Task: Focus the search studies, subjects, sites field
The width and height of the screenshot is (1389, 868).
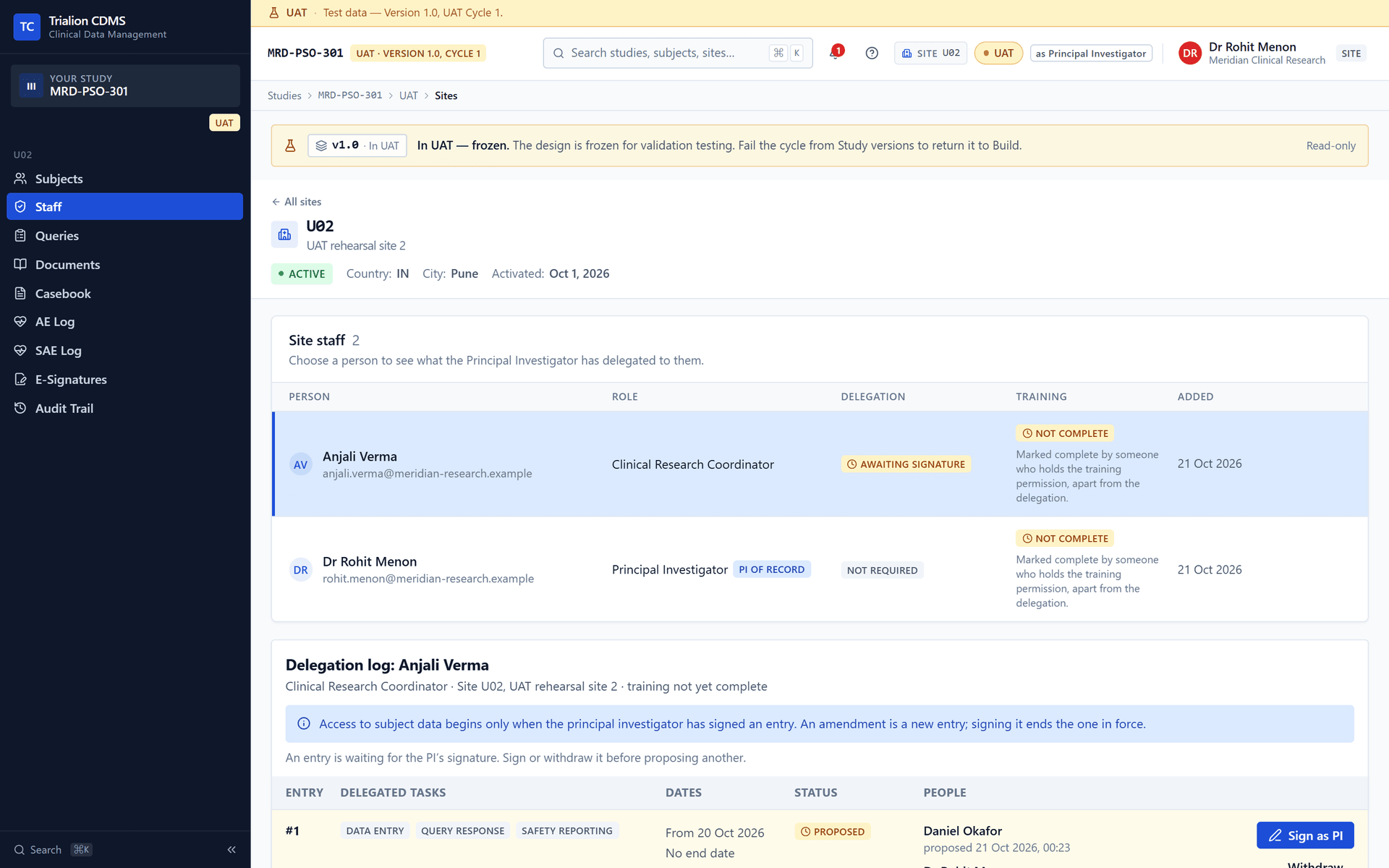Action: pyautogui.click(x=678, y=53)
